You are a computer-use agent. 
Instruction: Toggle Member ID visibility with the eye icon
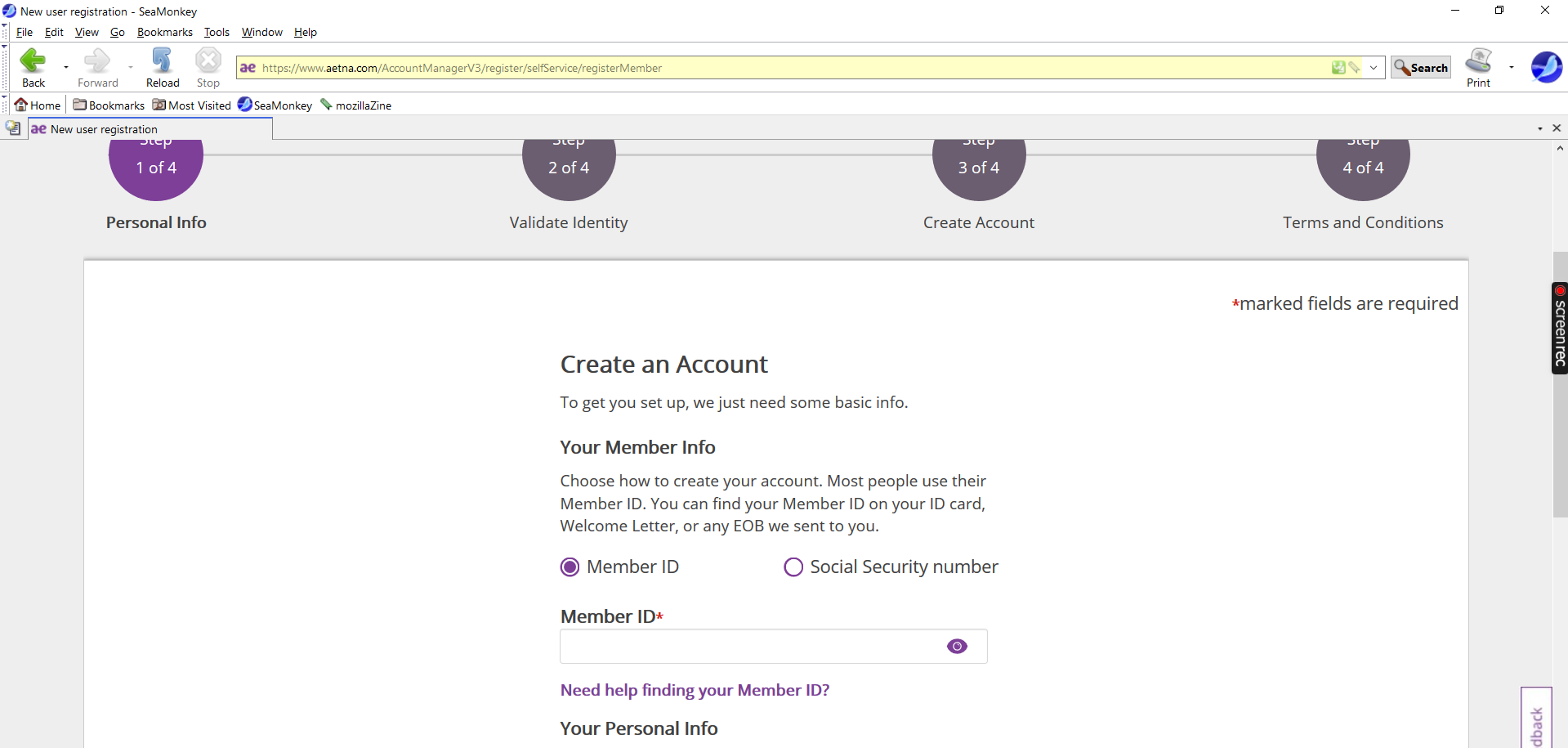point(957,646)
